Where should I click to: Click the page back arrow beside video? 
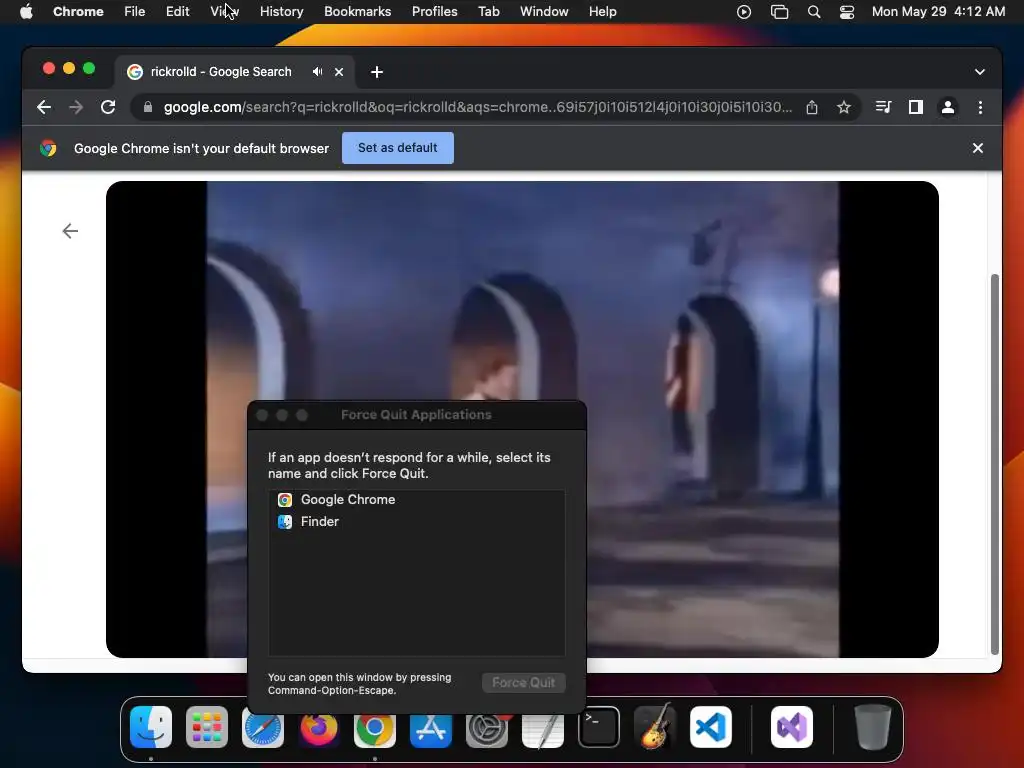(x=70, y=231)
